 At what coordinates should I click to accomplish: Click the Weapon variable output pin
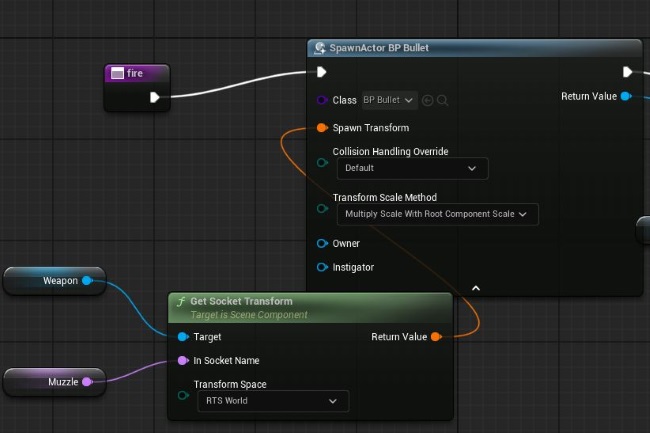(x=87, y=281)
